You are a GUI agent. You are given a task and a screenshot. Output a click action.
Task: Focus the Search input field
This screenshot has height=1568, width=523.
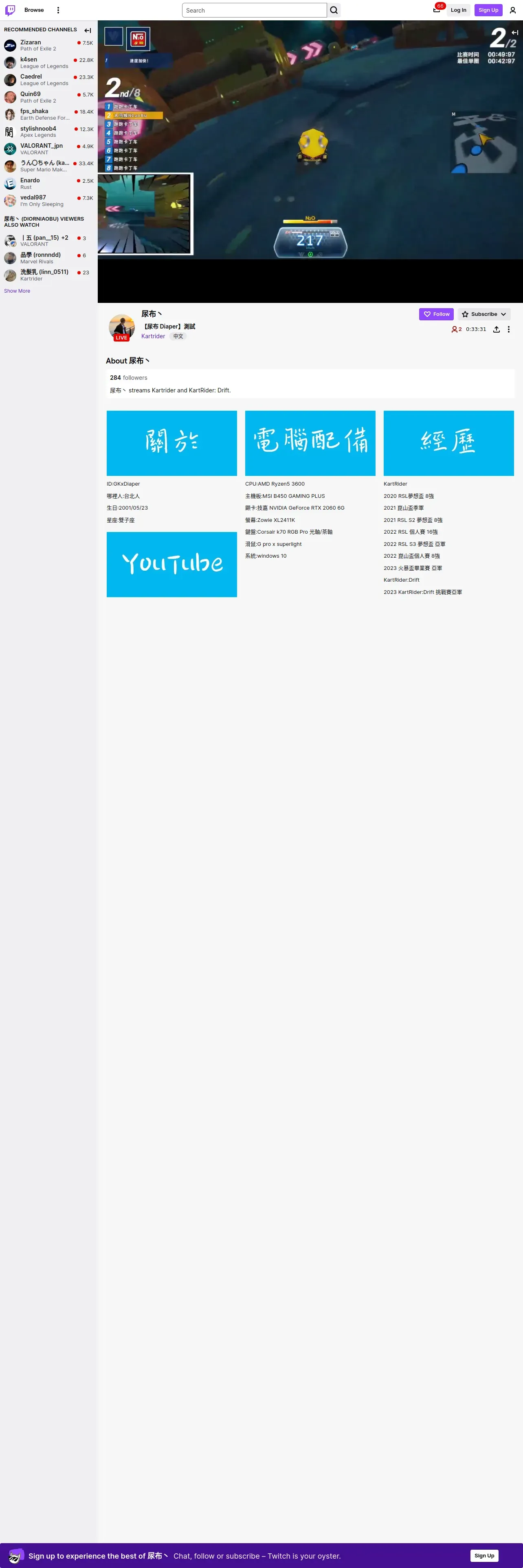(x=255, y=10)
